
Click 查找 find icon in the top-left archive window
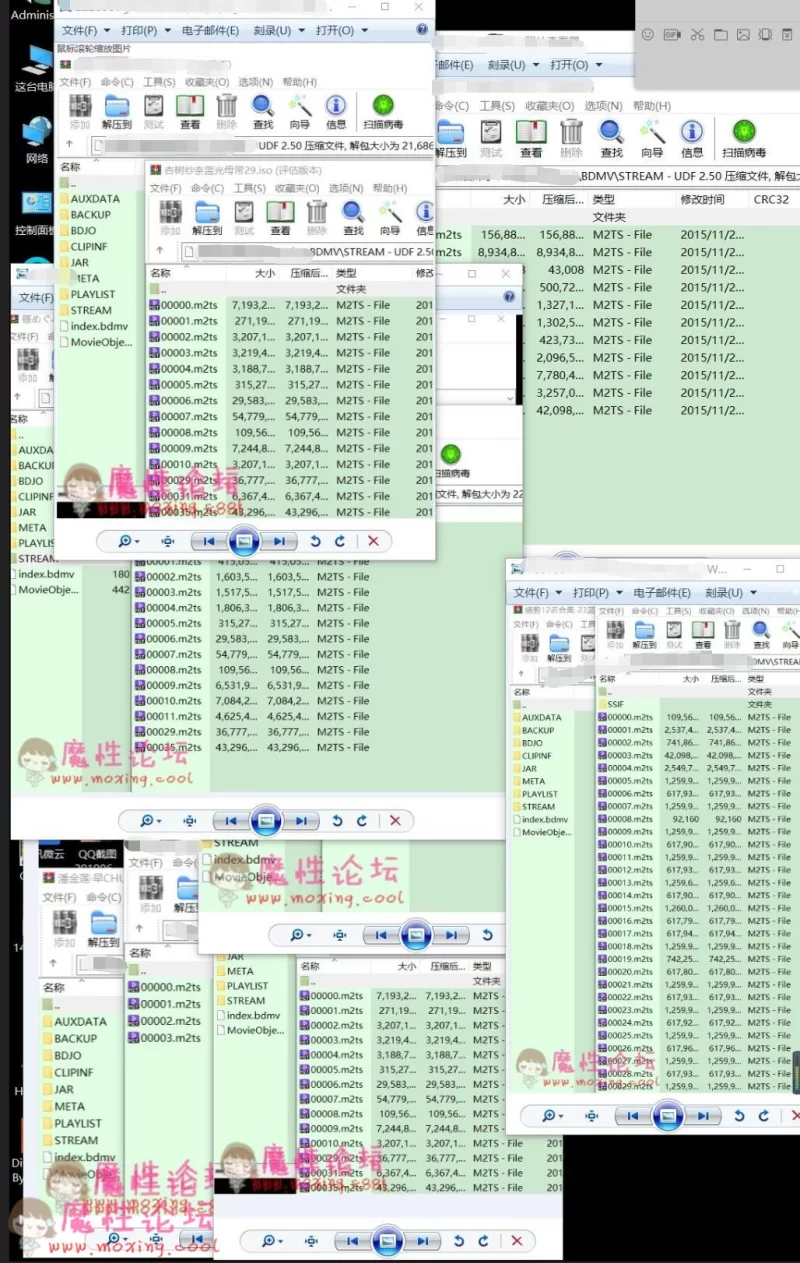coord(262,111)
